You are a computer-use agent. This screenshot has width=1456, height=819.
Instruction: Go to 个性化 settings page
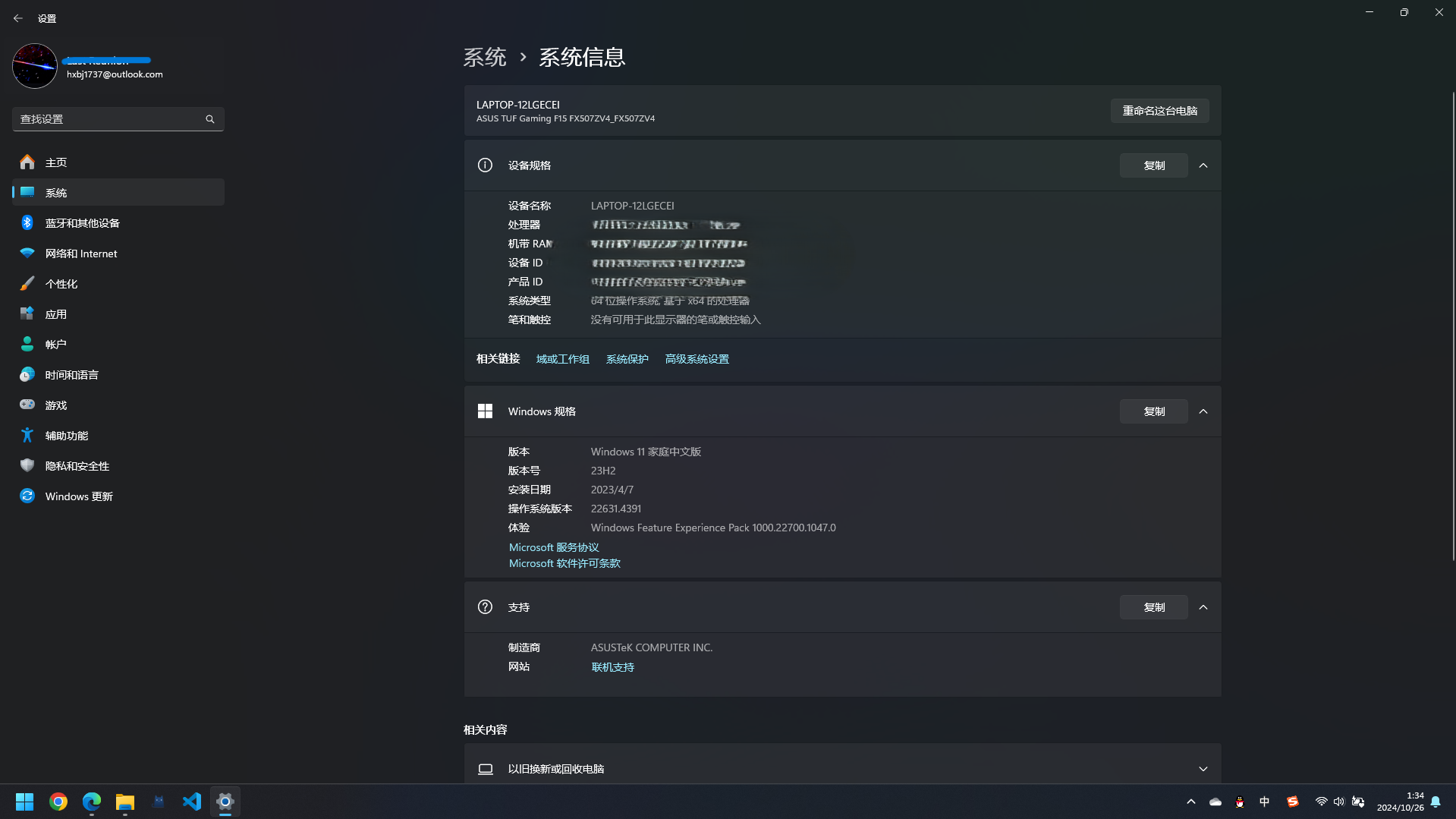pos(61,284)
